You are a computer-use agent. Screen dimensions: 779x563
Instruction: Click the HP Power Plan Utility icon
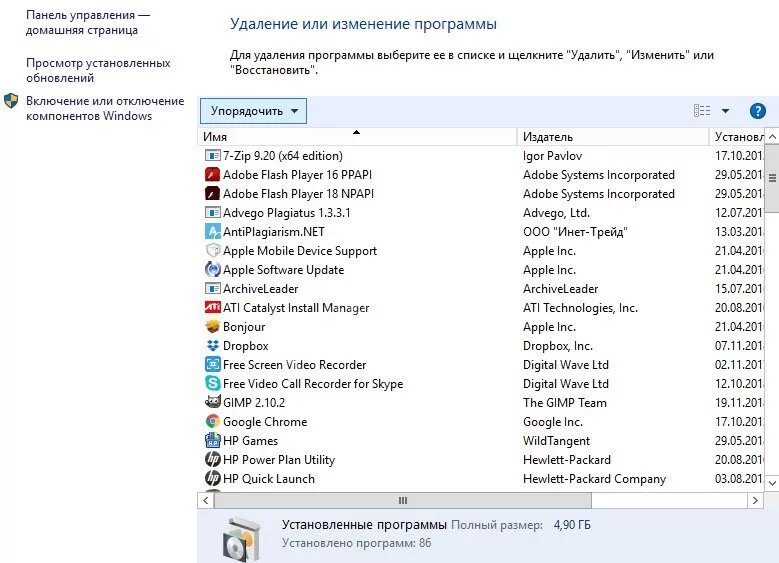213,459
